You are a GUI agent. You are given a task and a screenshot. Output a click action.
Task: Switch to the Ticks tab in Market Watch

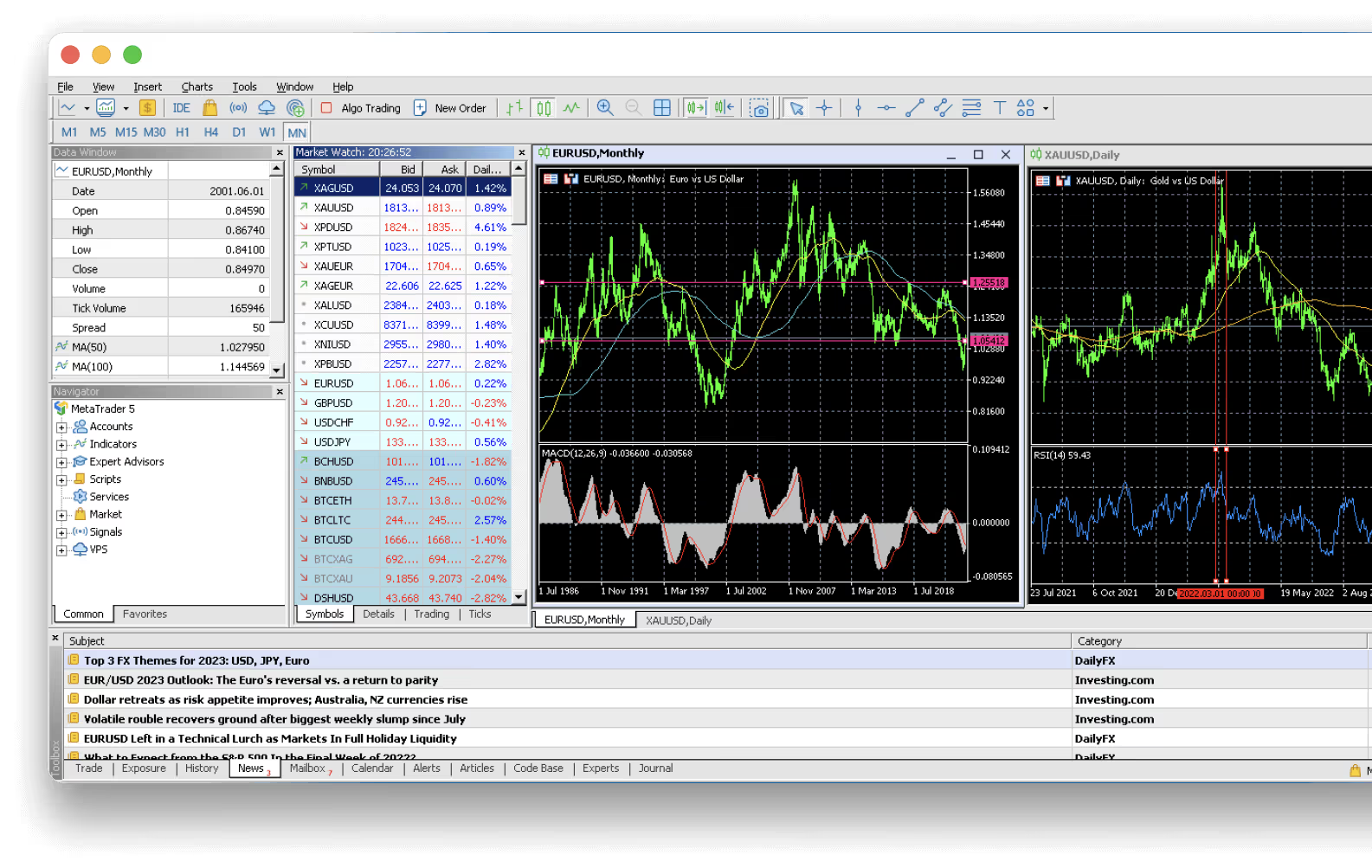480,614
